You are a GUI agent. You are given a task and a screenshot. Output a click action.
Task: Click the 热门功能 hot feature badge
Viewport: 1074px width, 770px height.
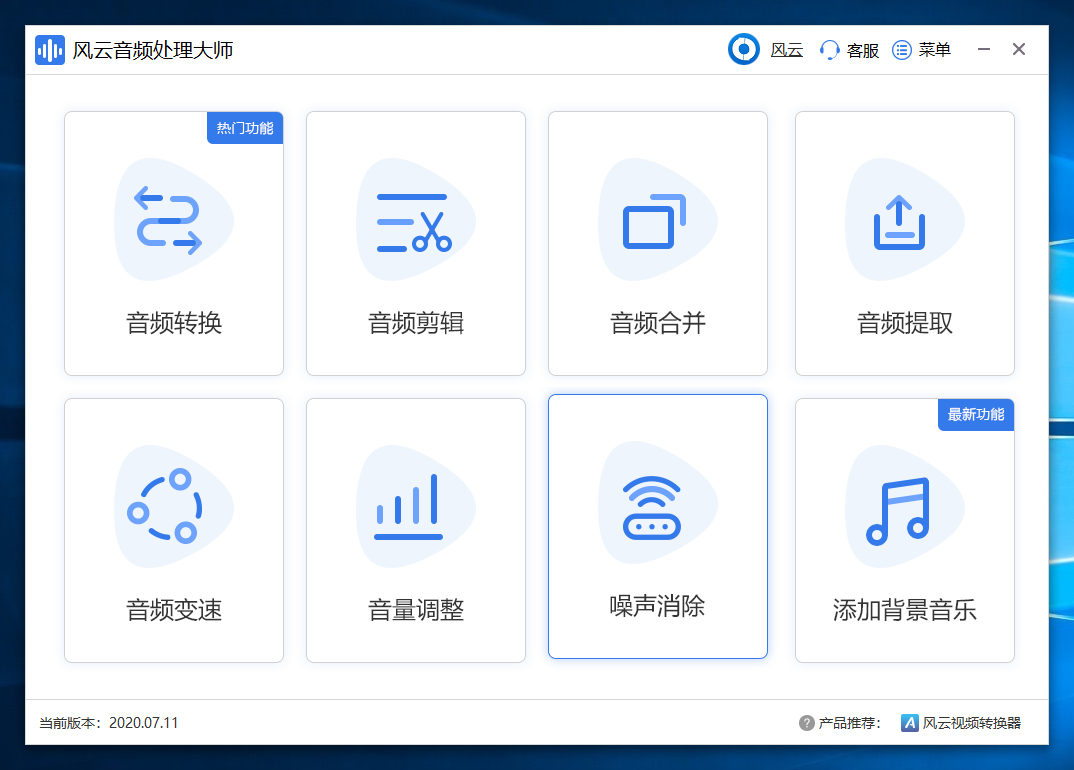[245, 128]
